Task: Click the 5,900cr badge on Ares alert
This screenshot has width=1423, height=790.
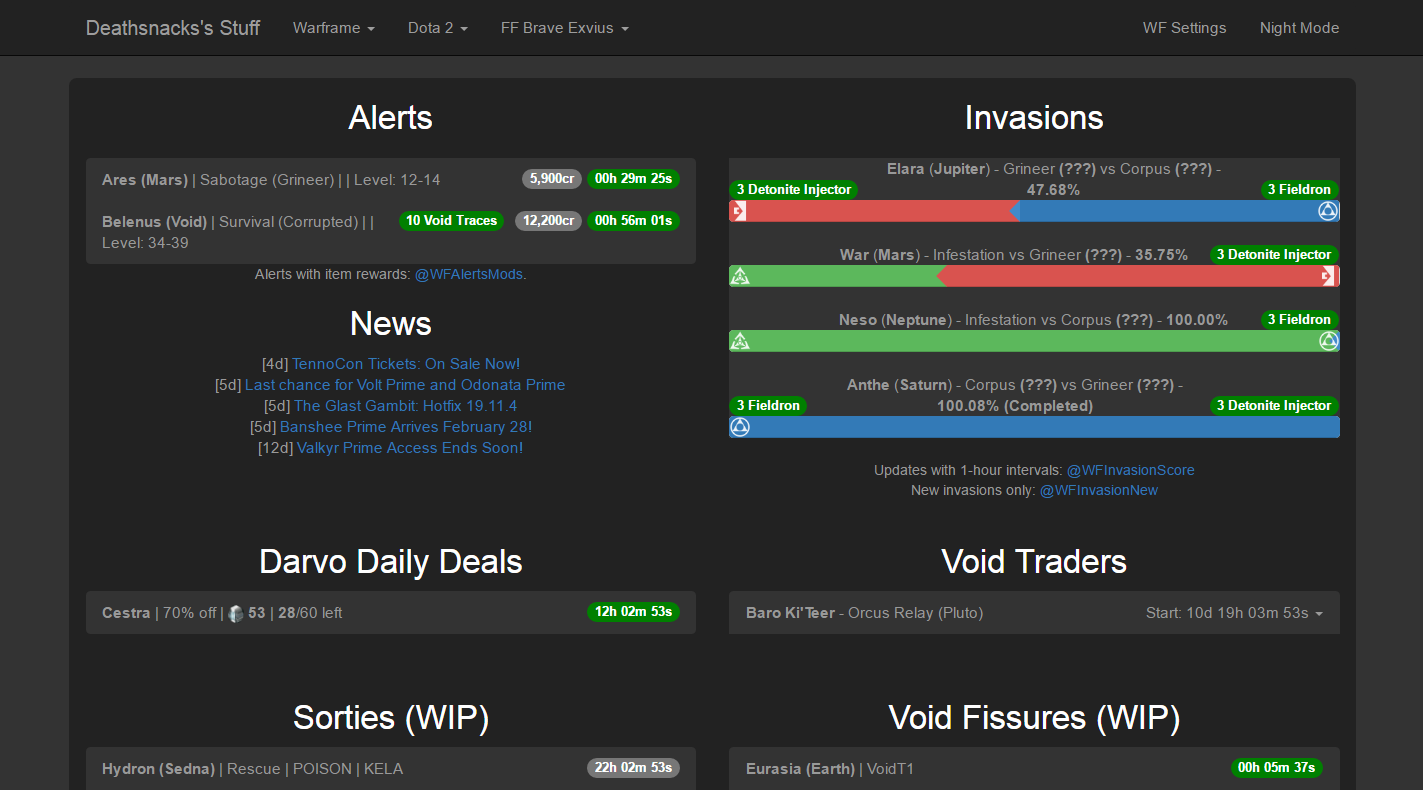Action: coord(552,179)
